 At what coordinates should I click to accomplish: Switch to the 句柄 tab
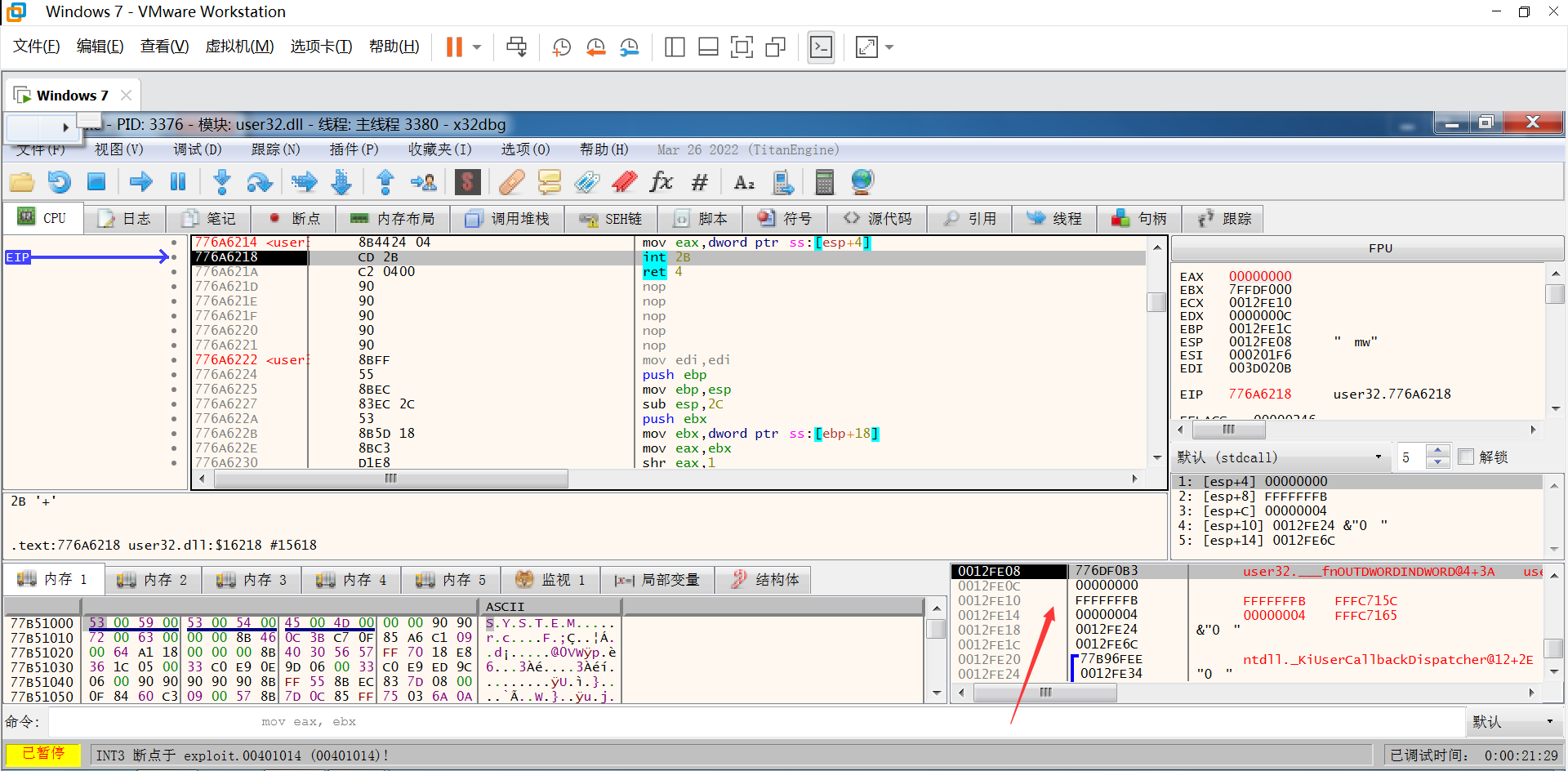[1139, 219]
